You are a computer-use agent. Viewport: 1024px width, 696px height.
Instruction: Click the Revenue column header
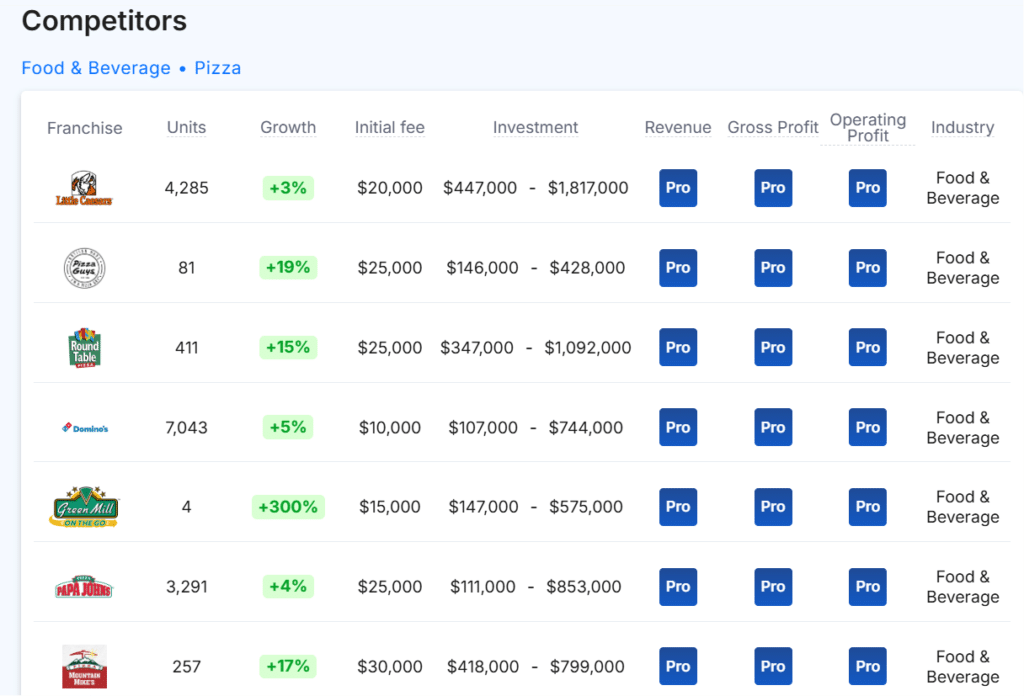(678, 127)
